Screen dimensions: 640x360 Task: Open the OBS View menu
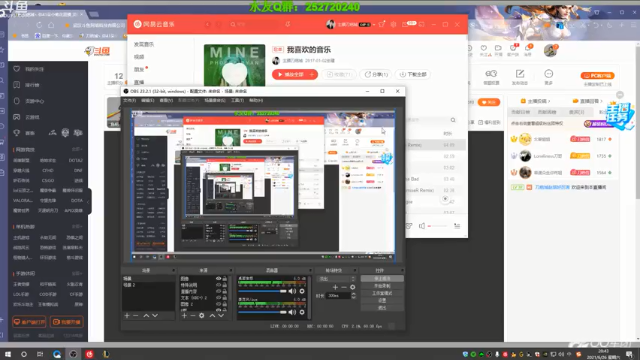pos(166,100)
